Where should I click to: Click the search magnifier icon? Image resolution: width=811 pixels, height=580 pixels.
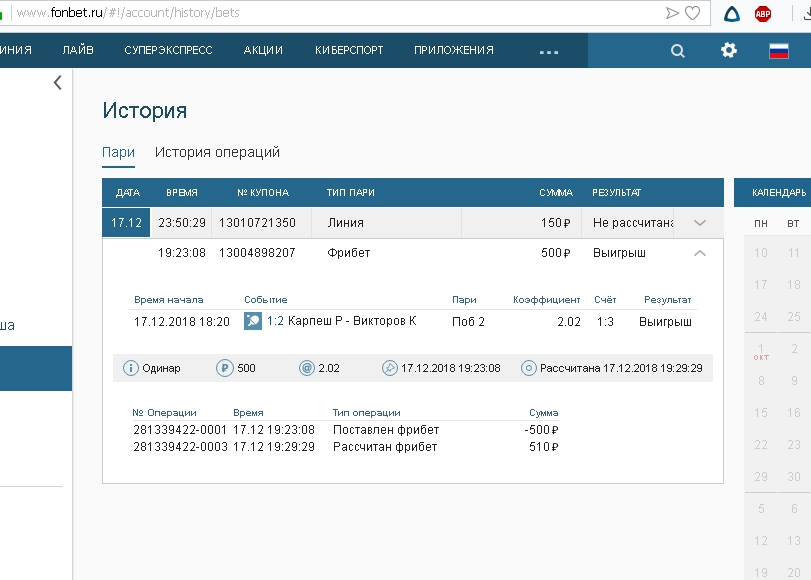[678, 51]
